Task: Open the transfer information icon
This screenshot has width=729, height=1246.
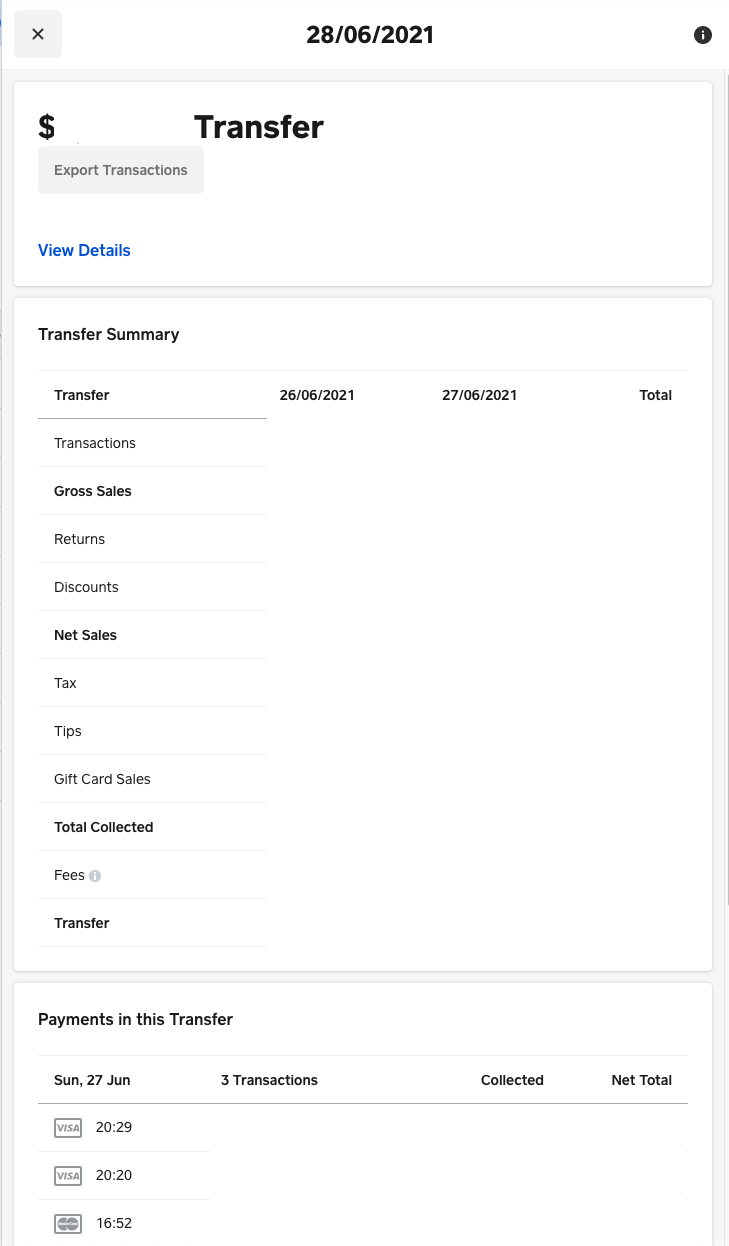Action: pos(703,35)
